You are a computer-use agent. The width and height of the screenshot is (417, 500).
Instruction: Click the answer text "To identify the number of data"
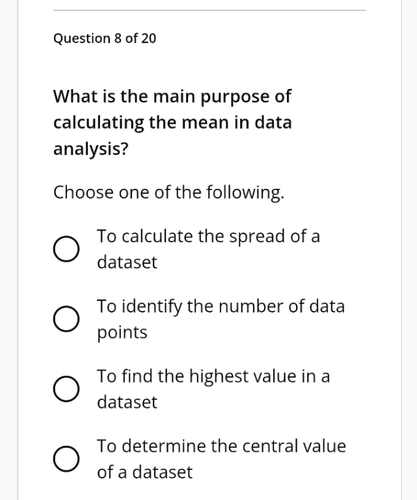point(221,306)
